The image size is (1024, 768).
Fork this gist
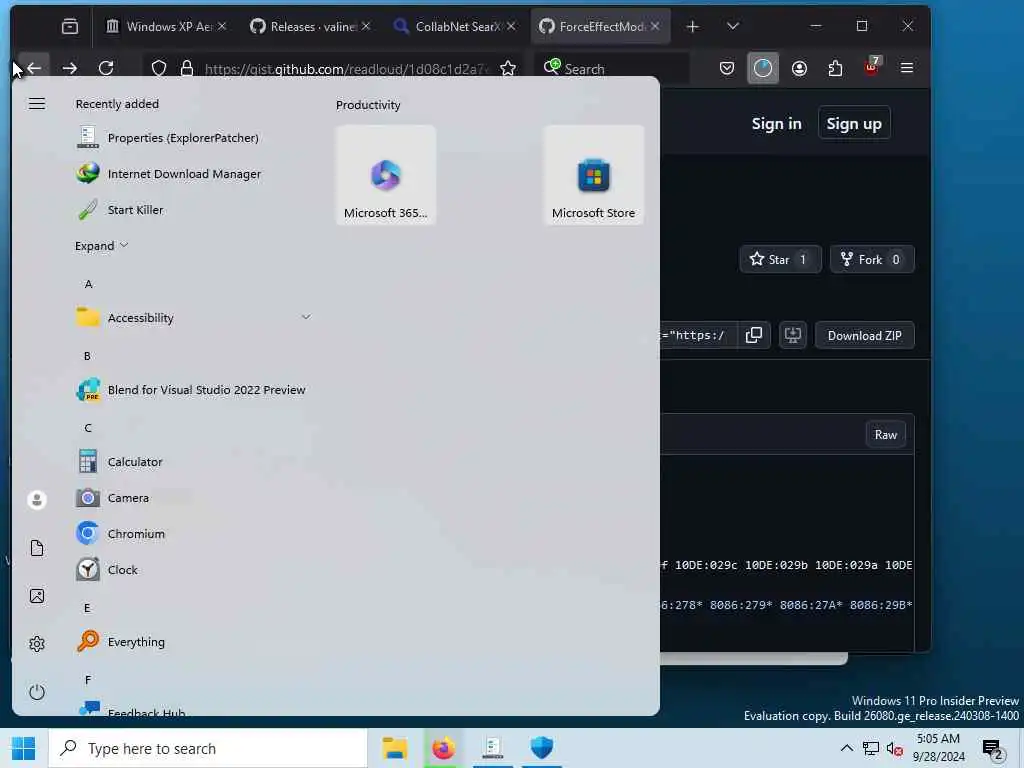(x=872, y=259)
